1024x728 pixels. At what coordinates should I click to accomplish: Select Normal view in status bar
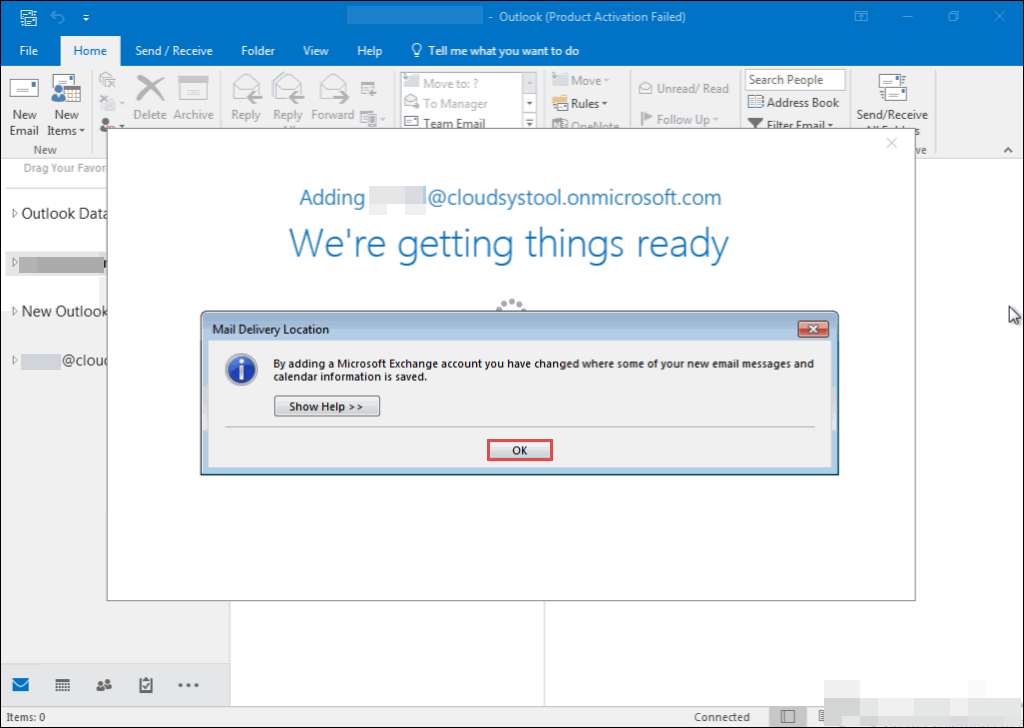point(788,716)
